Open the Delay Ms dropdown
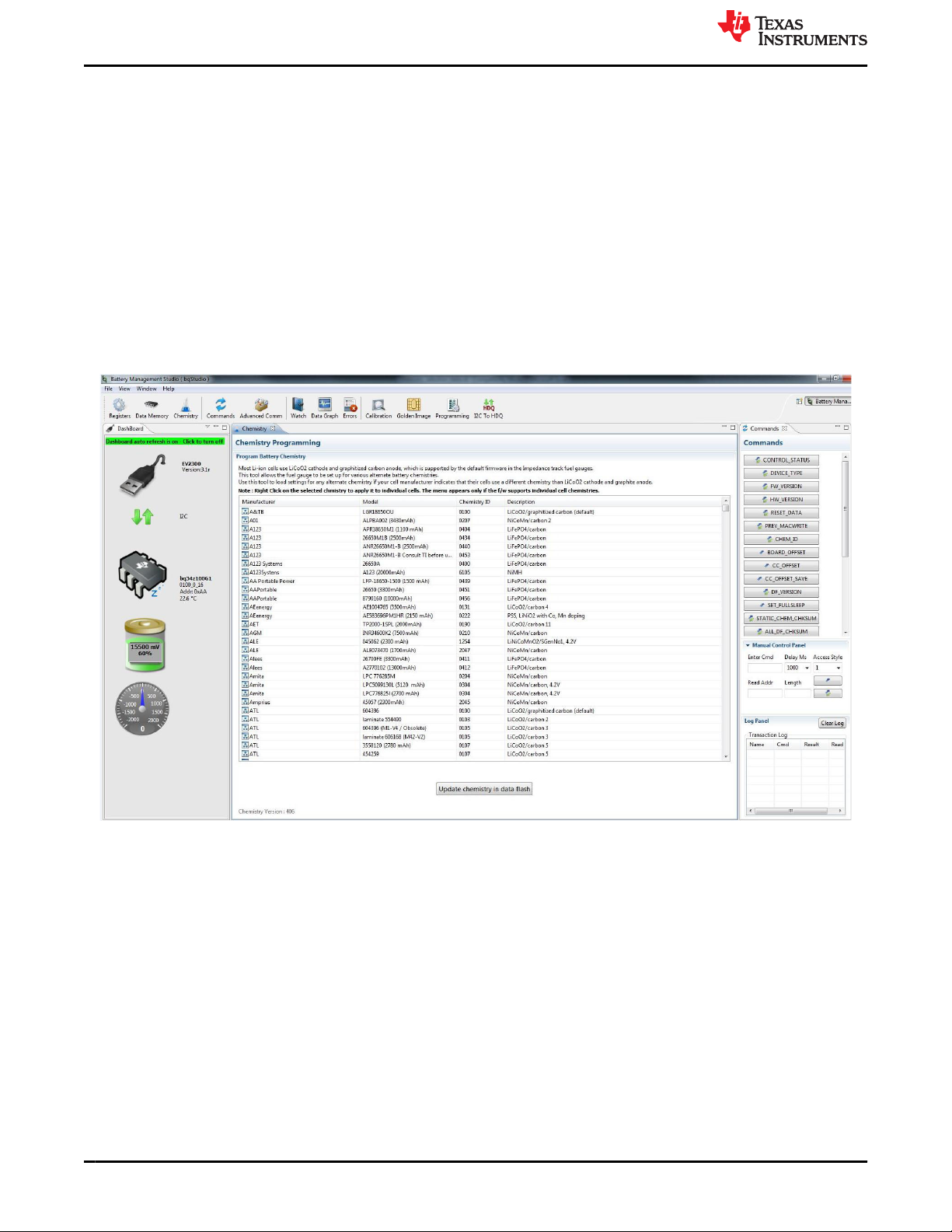Image resolution: width=952 pixels, height=1232 pixels. point(807,668)
